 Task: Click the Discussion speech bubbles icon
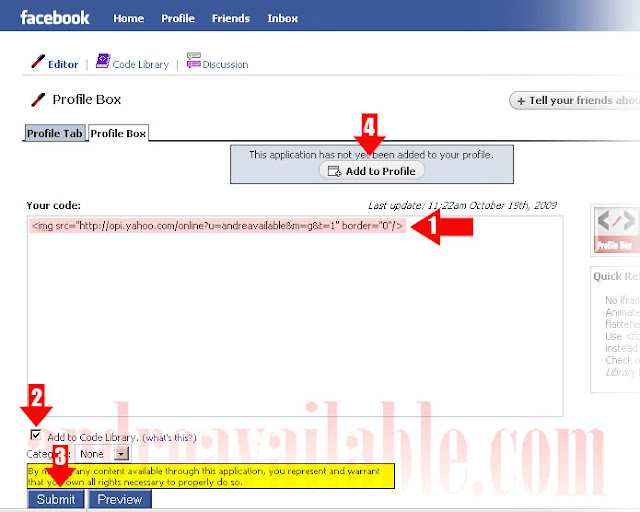click(x=193, y=60)
